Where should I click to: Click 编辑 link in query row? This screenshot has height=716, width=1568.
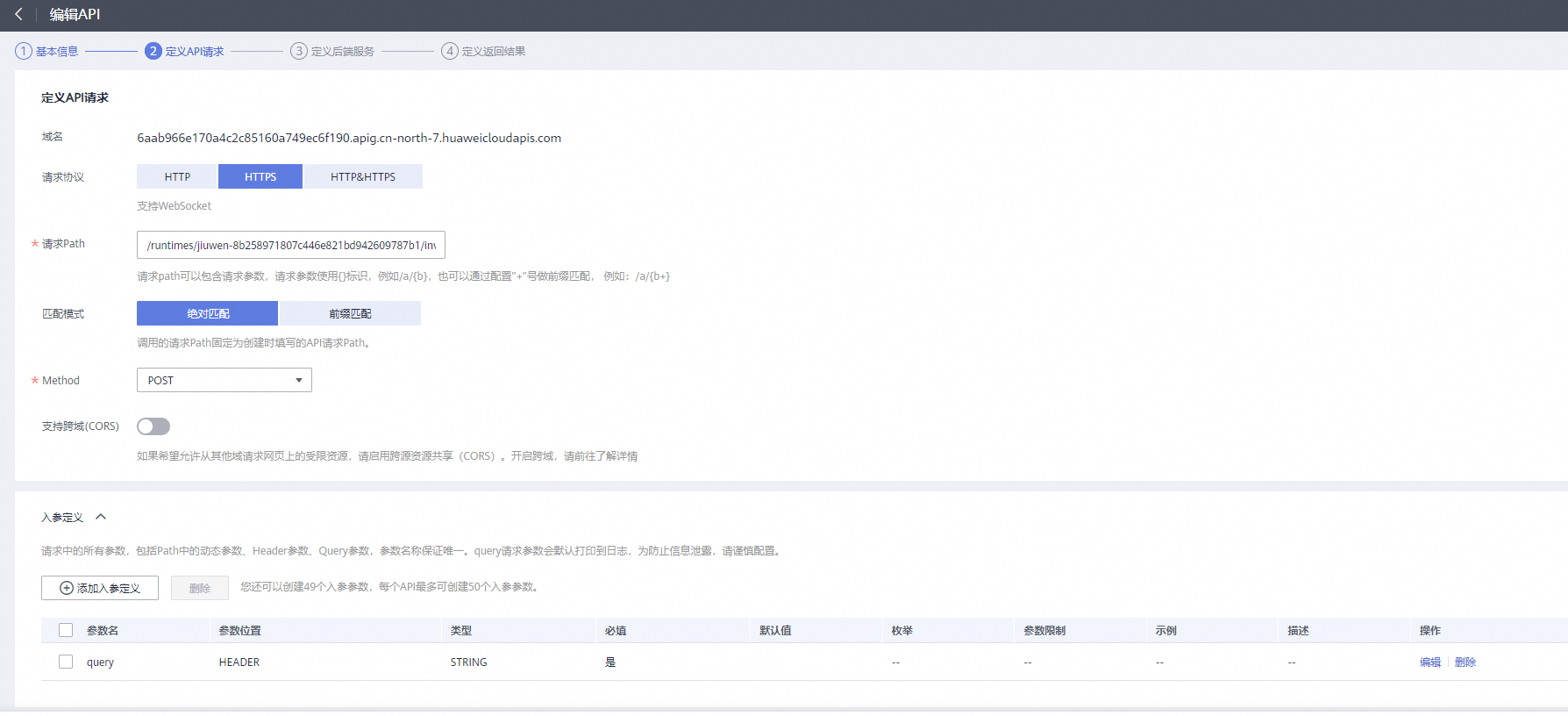[x=1430, y=662]
